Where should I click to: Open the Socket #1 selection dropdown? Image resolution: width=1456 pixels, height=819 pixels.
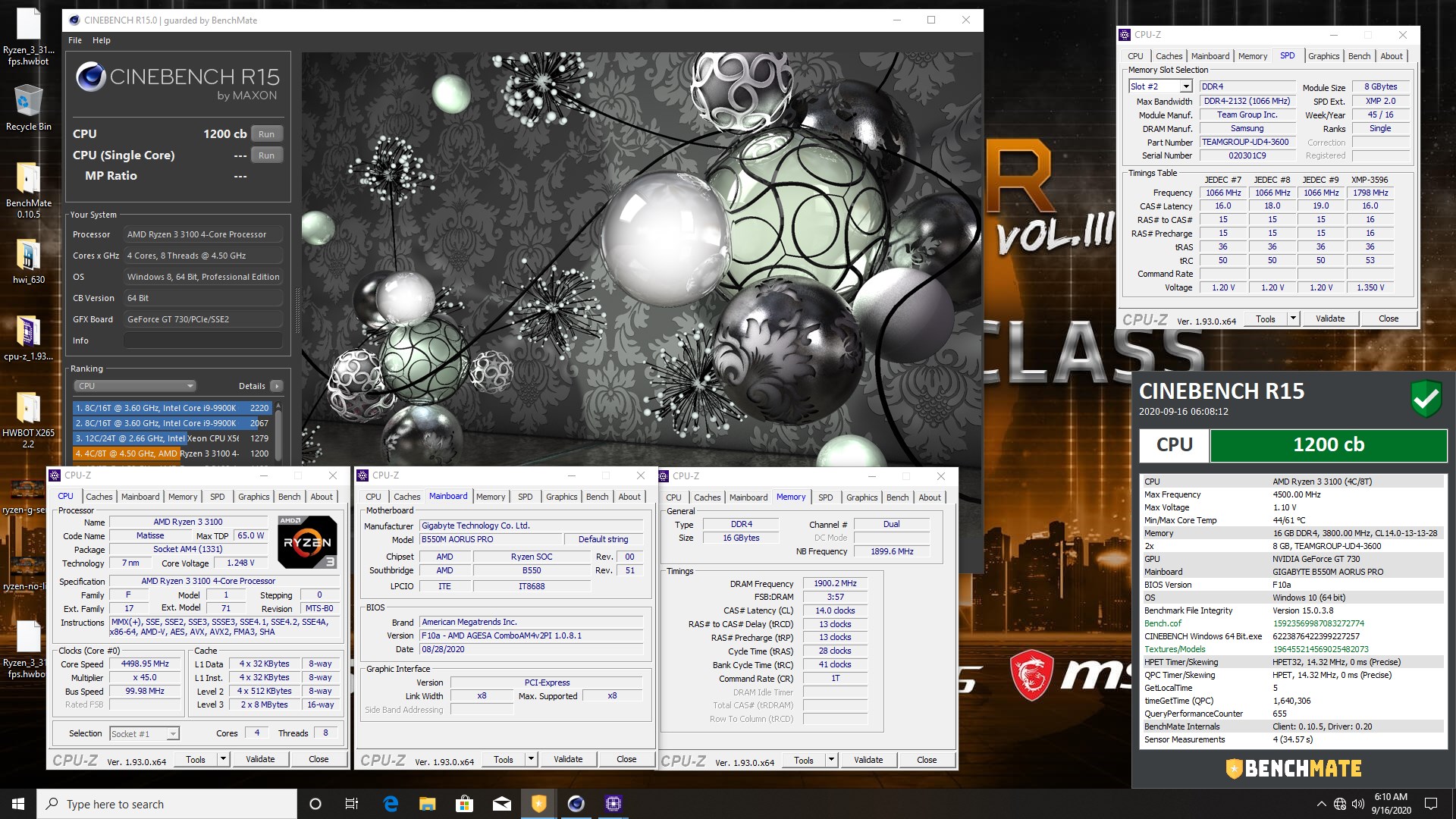(144, 733)
